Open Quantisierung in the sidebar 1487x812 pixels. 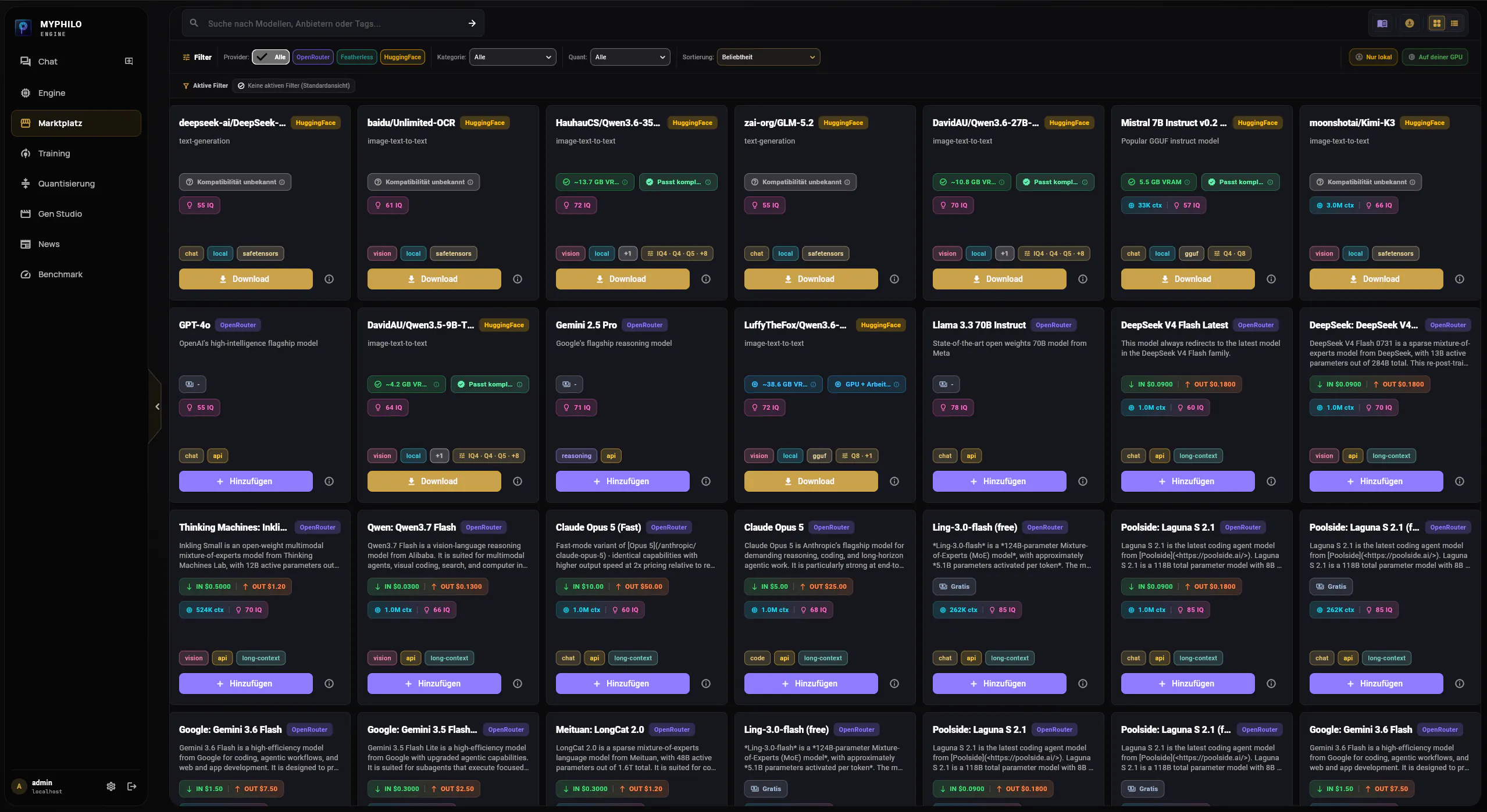(76, 184)
